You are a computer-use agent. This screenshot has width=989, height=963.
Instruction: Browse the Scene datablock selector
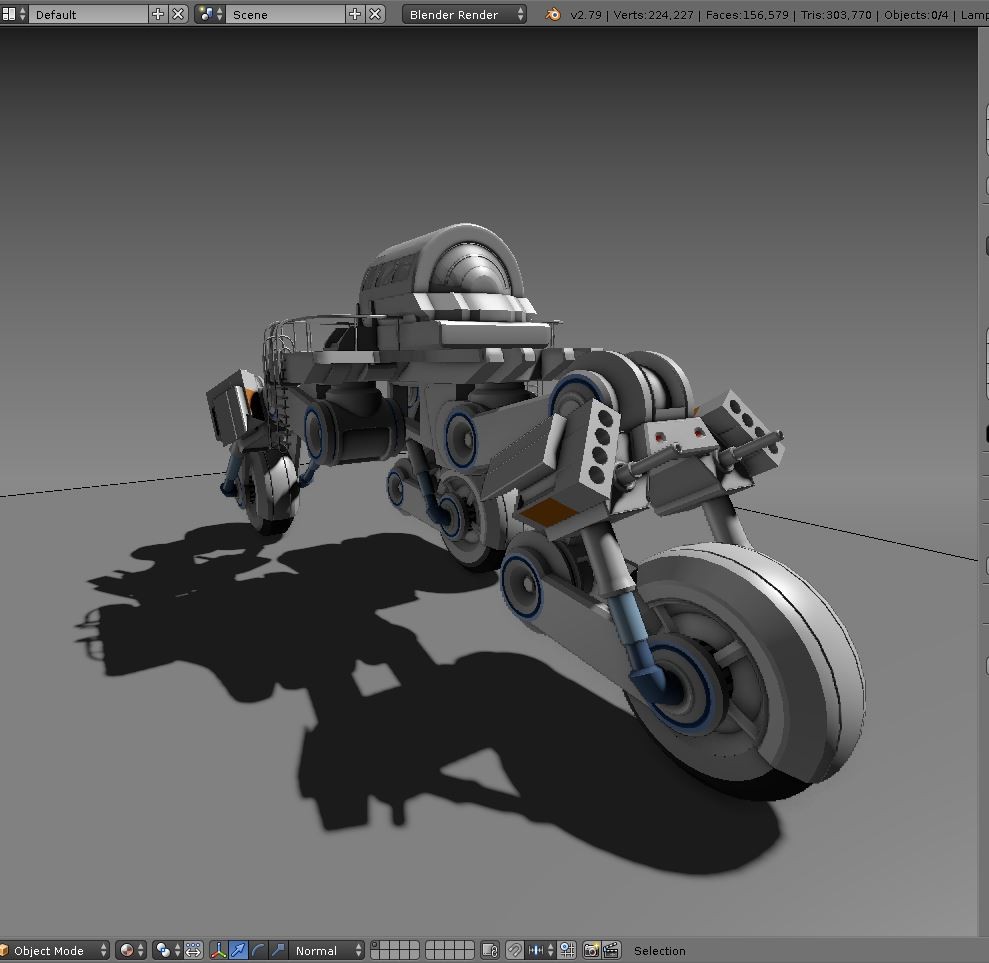pyautogui.click(x=208, y=14)
